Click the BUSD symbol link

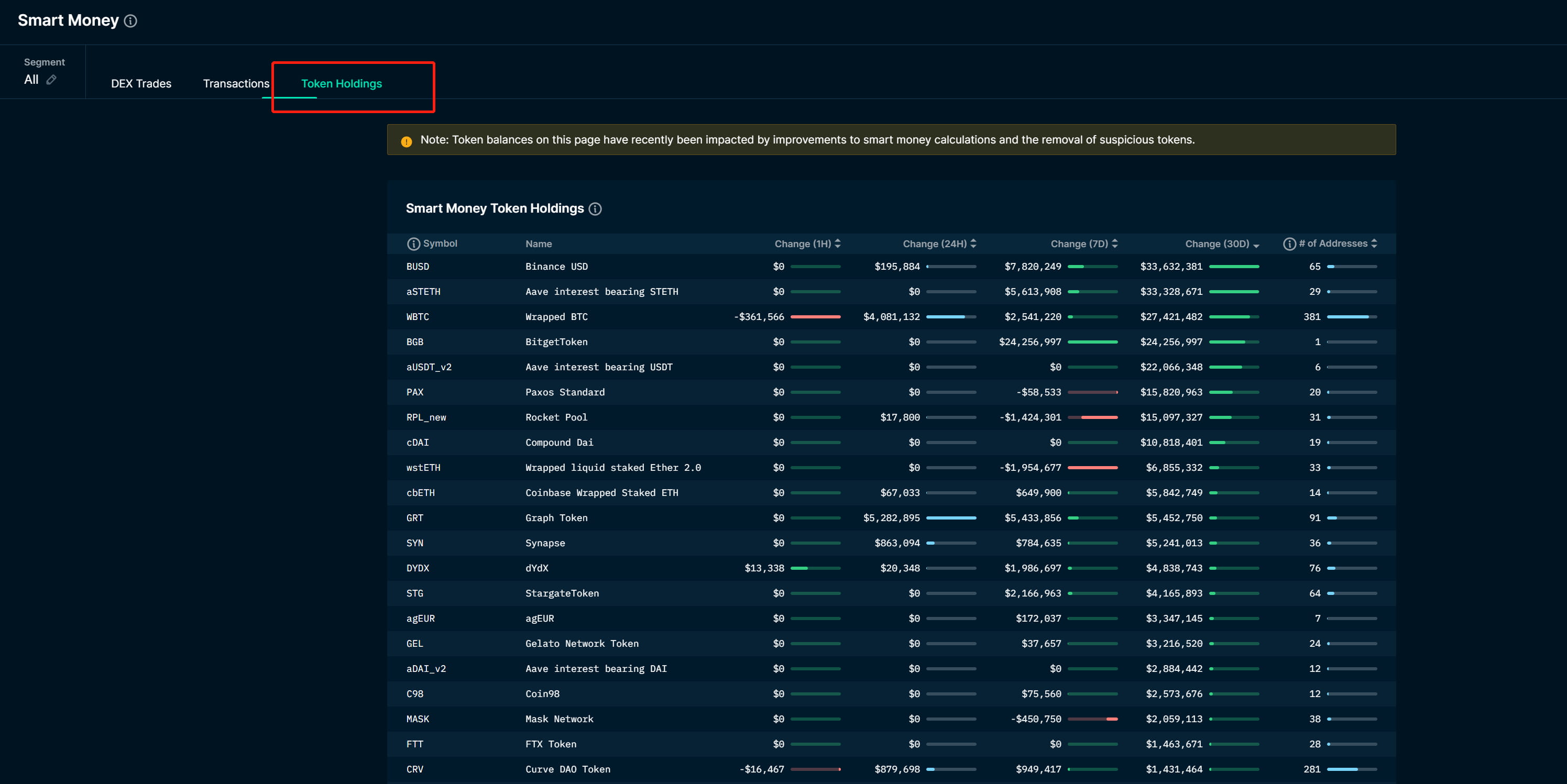[418, 267]
